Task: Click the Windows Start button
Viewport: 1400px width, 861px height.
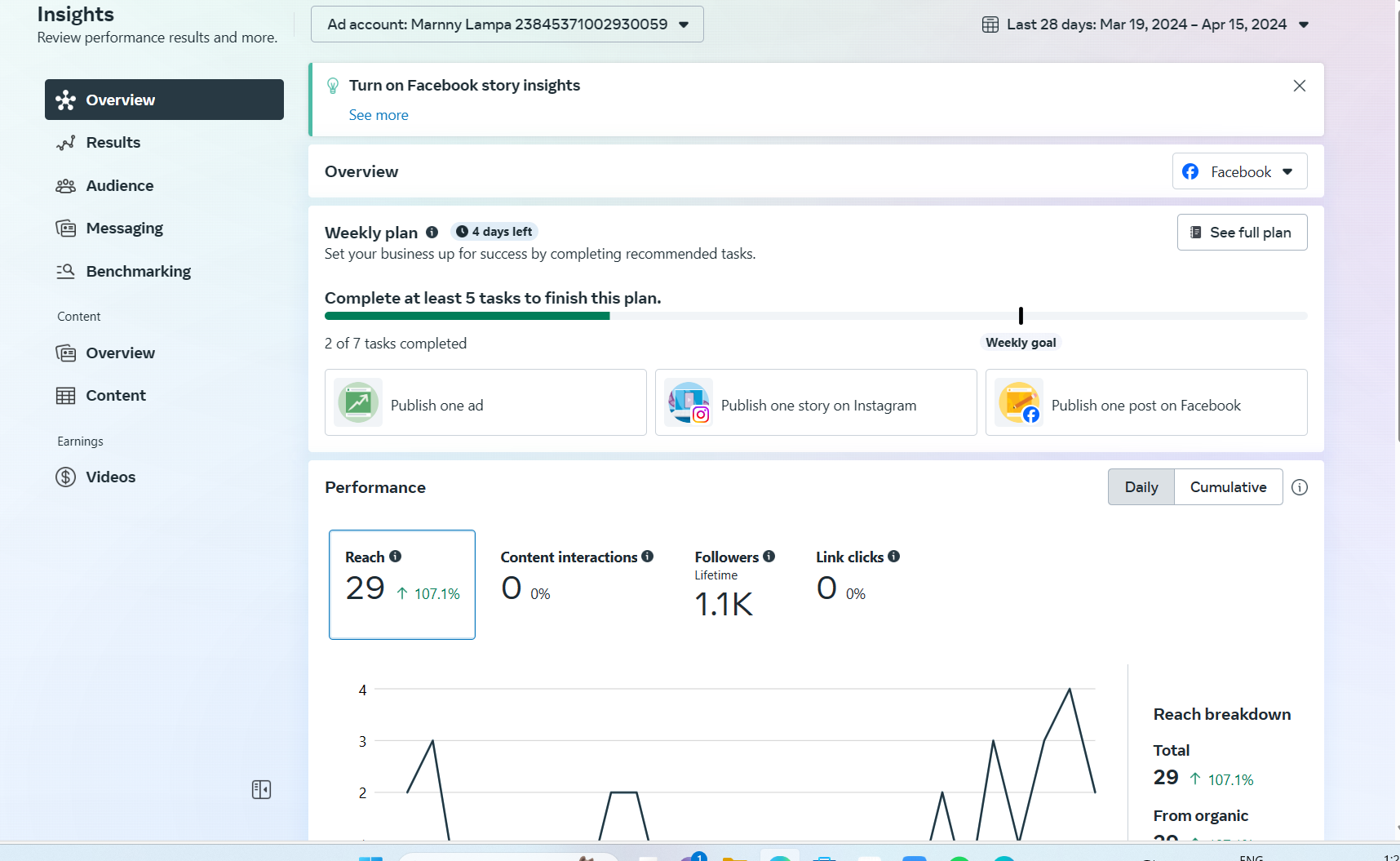Action: coord(370,858)
